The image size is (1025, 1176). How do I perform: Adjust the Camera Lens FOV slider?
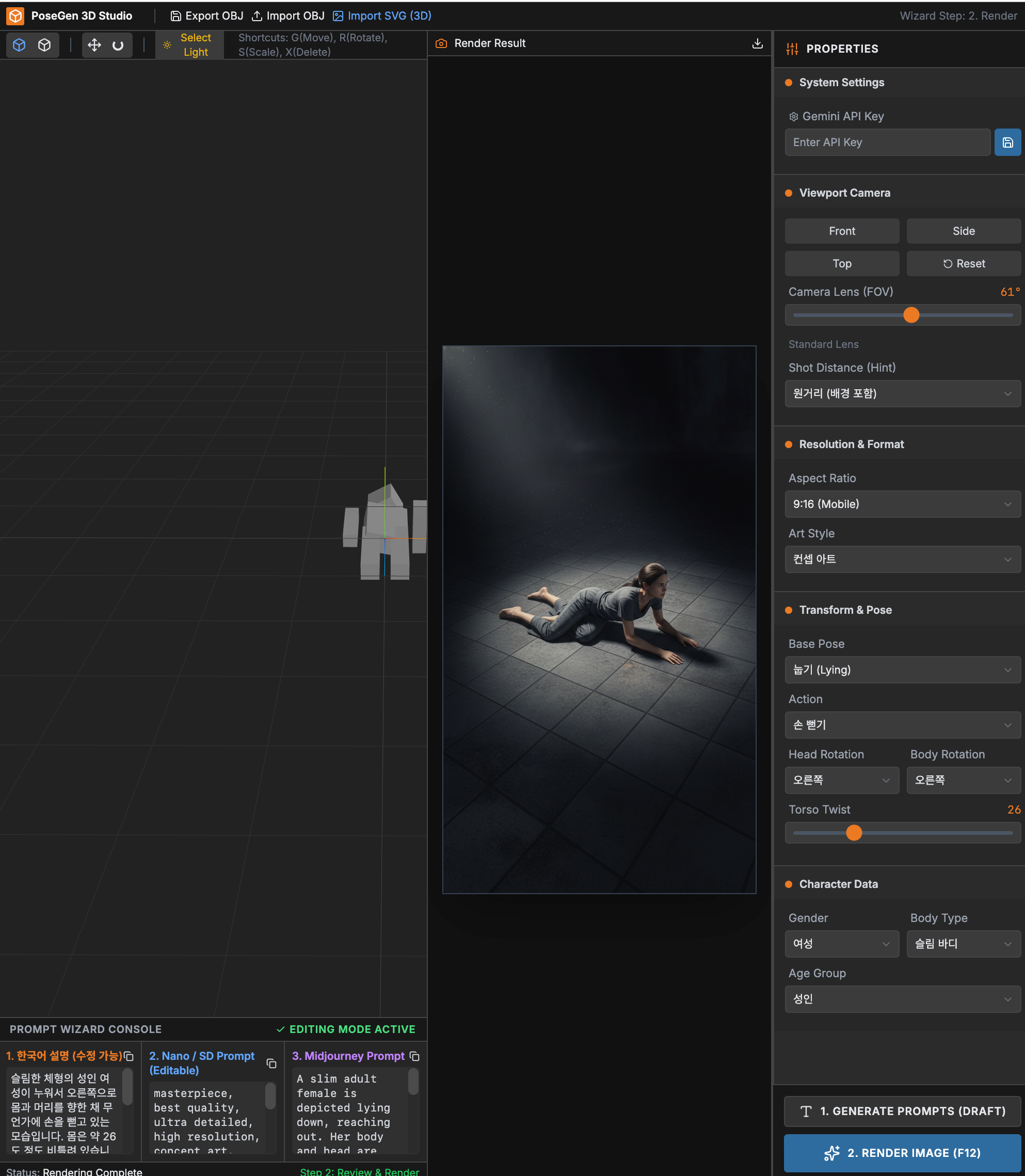[910, 314]
